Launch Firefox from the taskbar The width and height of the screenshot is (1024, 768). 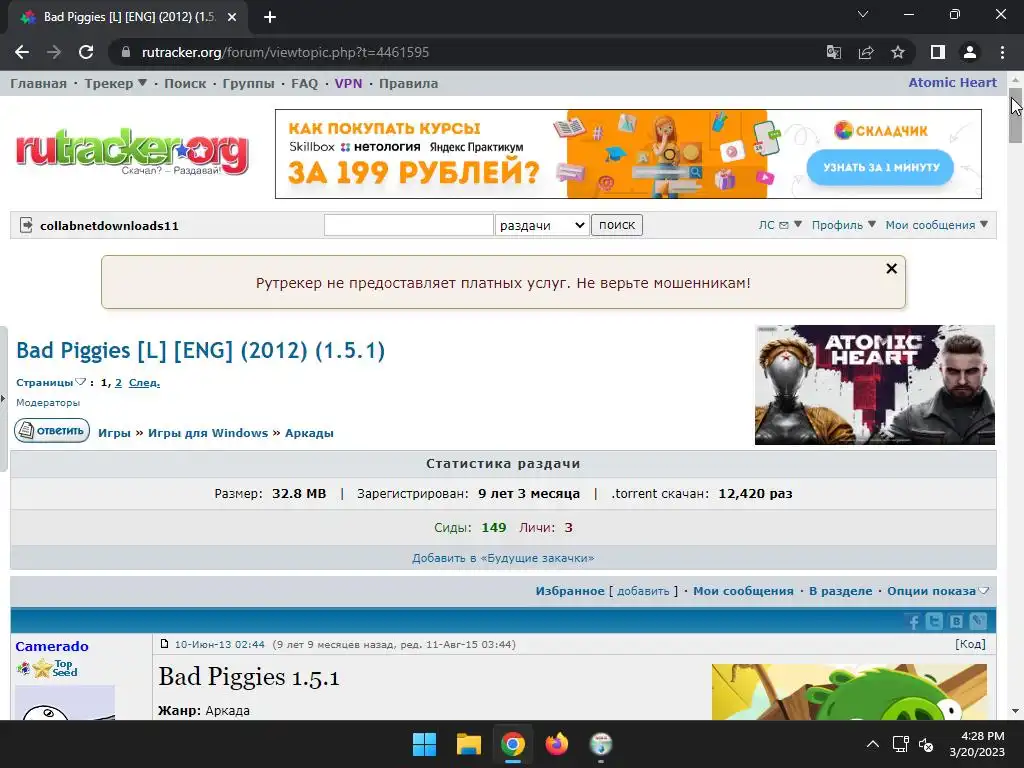(x=556, y=744)
